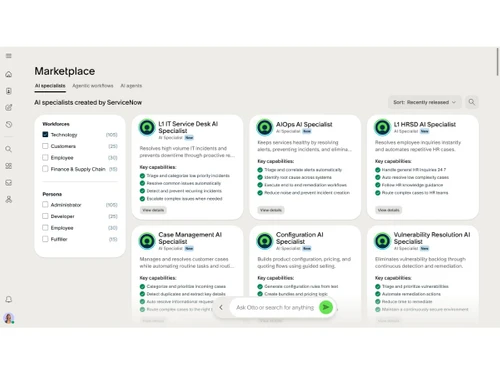Click the L1 HRSD AI Specialist avatar icon
Image resolution: width=500 pixels, height=375 pixels.
pos(382,127)
